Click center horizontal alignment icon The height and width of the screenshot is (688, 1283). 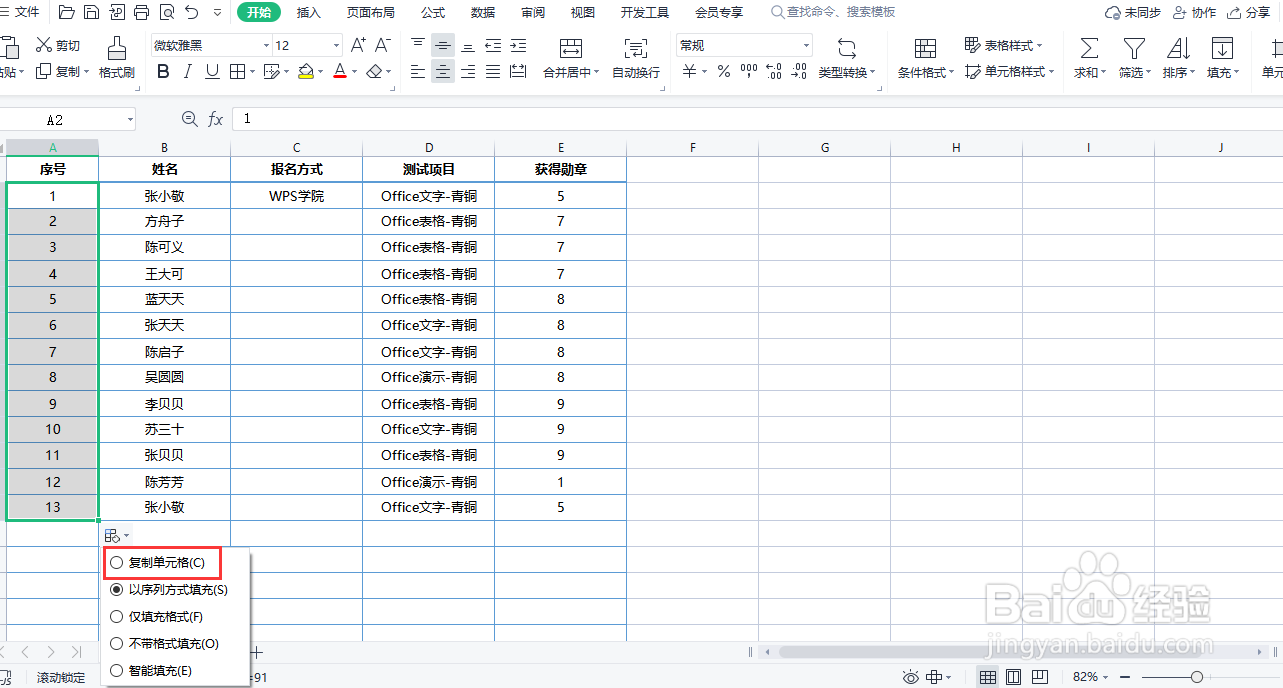click(x=442, y=71)
